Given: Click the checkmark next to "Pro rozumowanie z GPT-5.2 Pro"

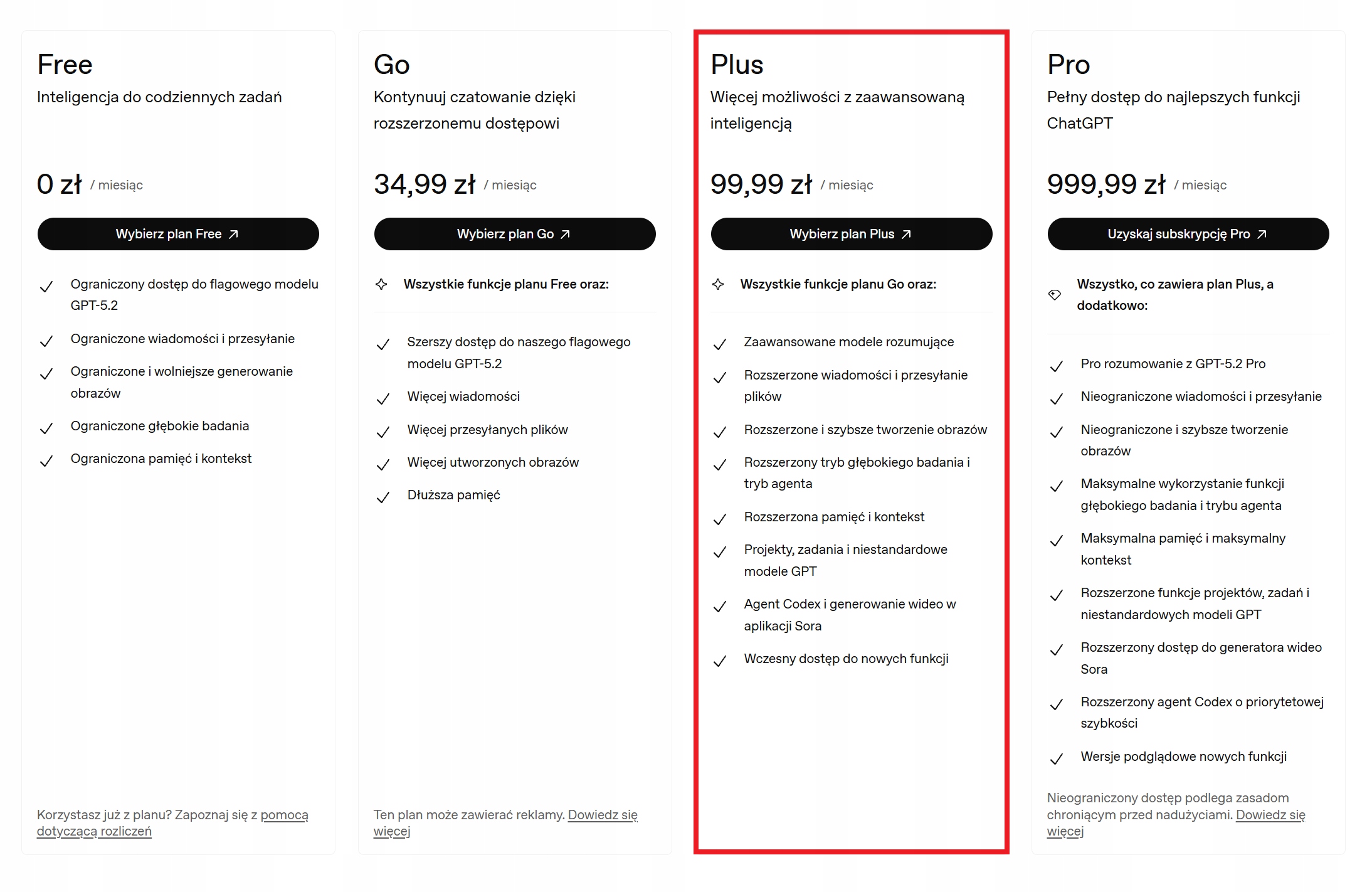Looking at the screenshot, I should pos(1056,367).
